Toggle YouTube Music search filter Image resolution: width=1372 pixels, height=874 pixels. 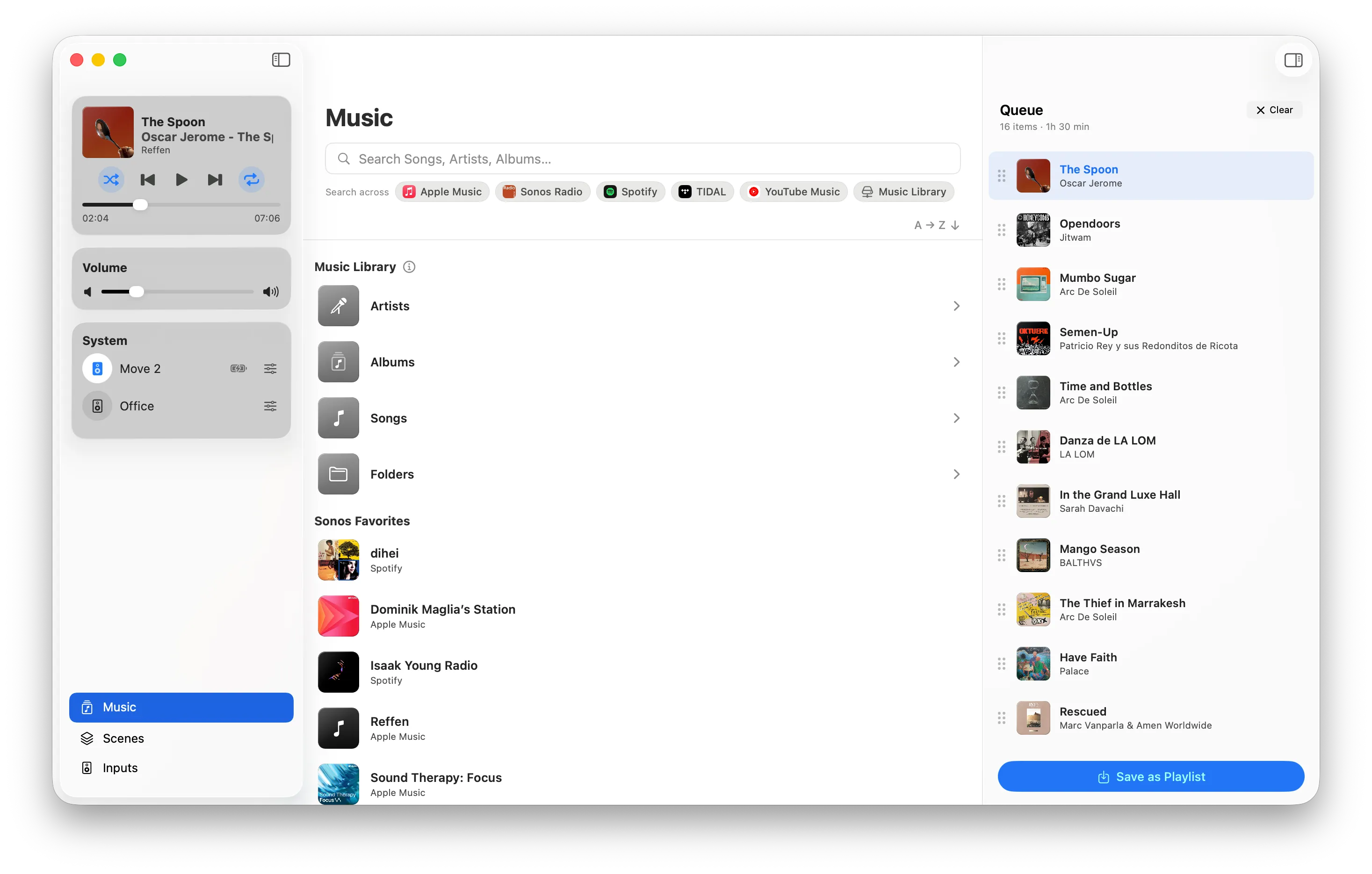pyautogui.click(x=794, y=192)
